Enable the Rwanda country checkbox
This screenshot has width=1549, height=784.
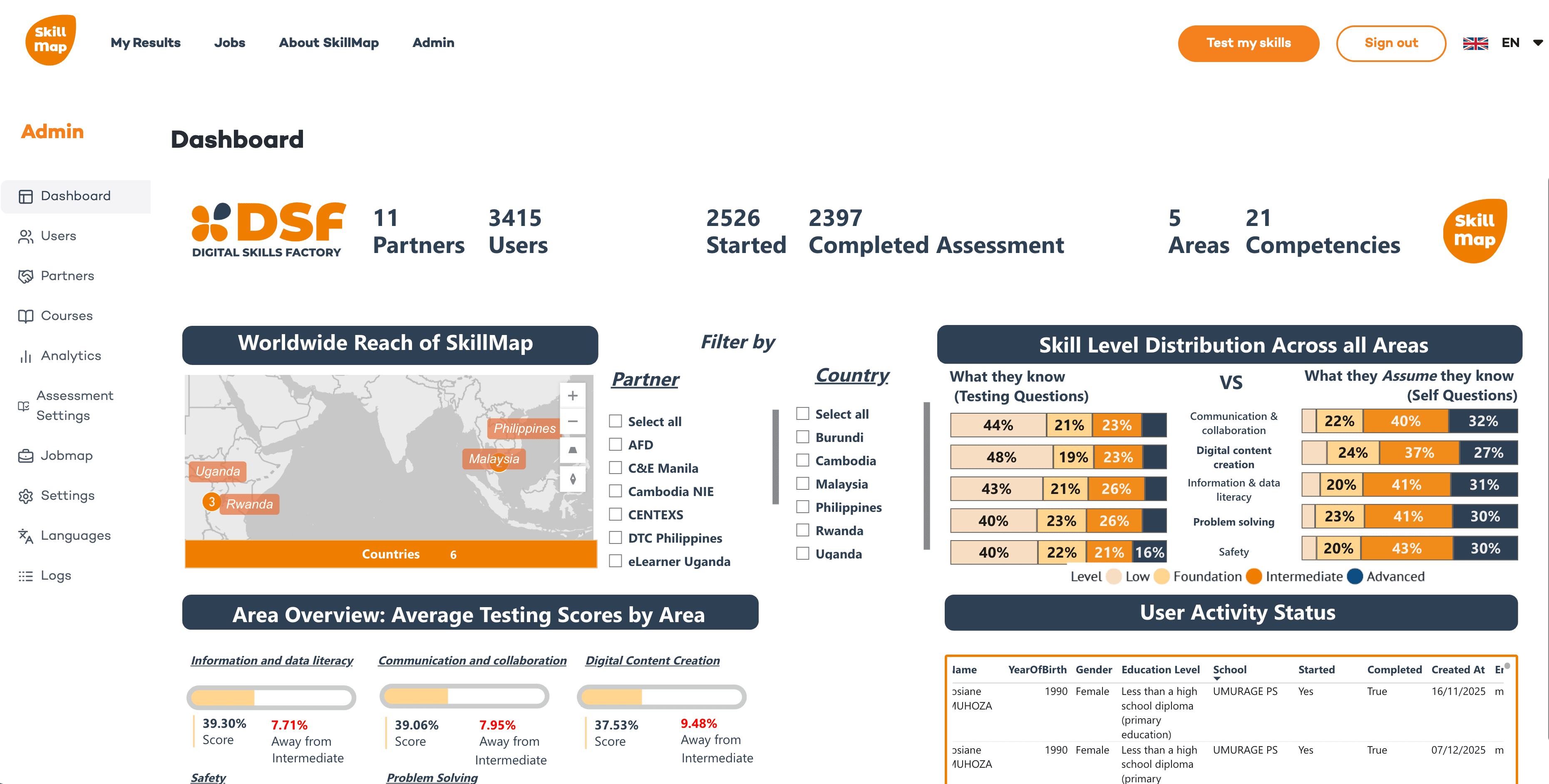point(803,530)
